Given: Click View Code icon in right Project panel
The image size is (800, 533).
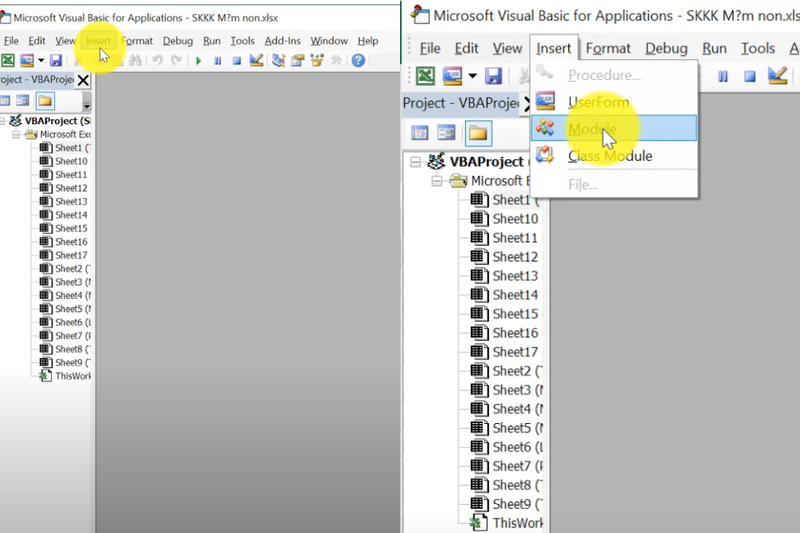Looking at the screenshot, I should [x=419, y=134].
